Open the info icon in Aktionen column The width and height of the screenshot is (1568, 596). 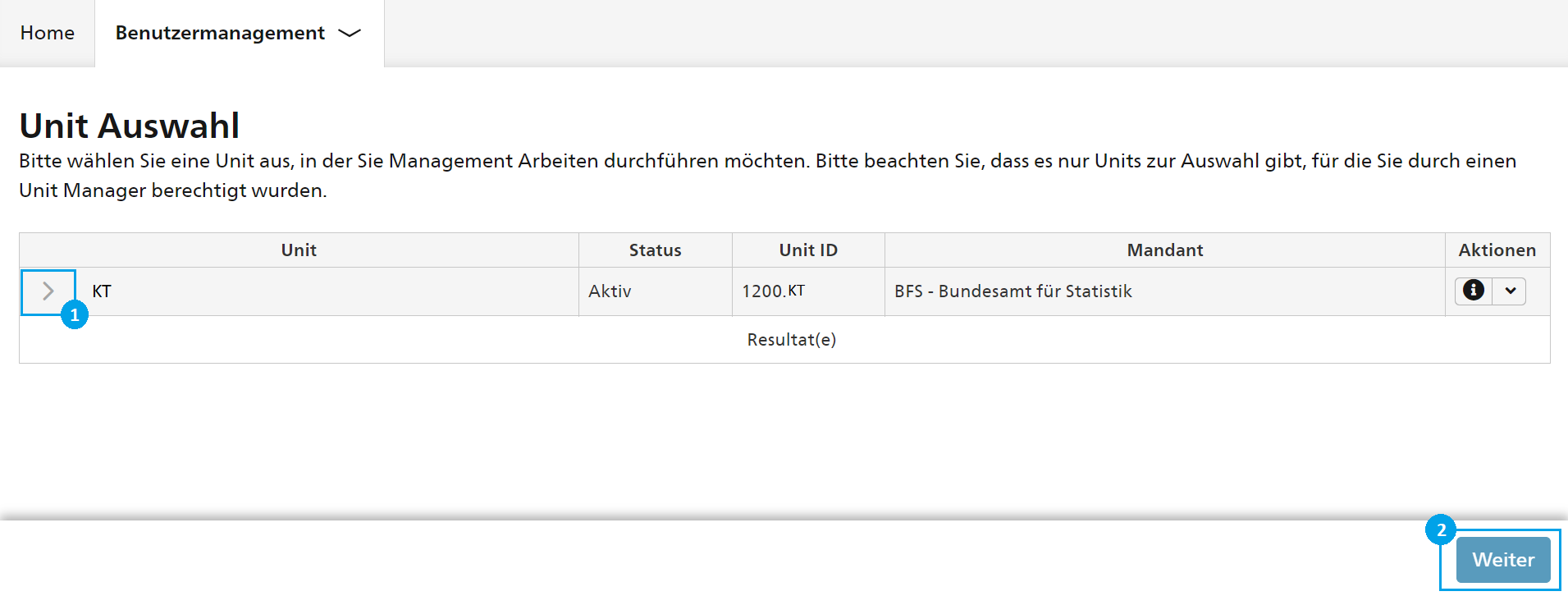coord(1474,291)
